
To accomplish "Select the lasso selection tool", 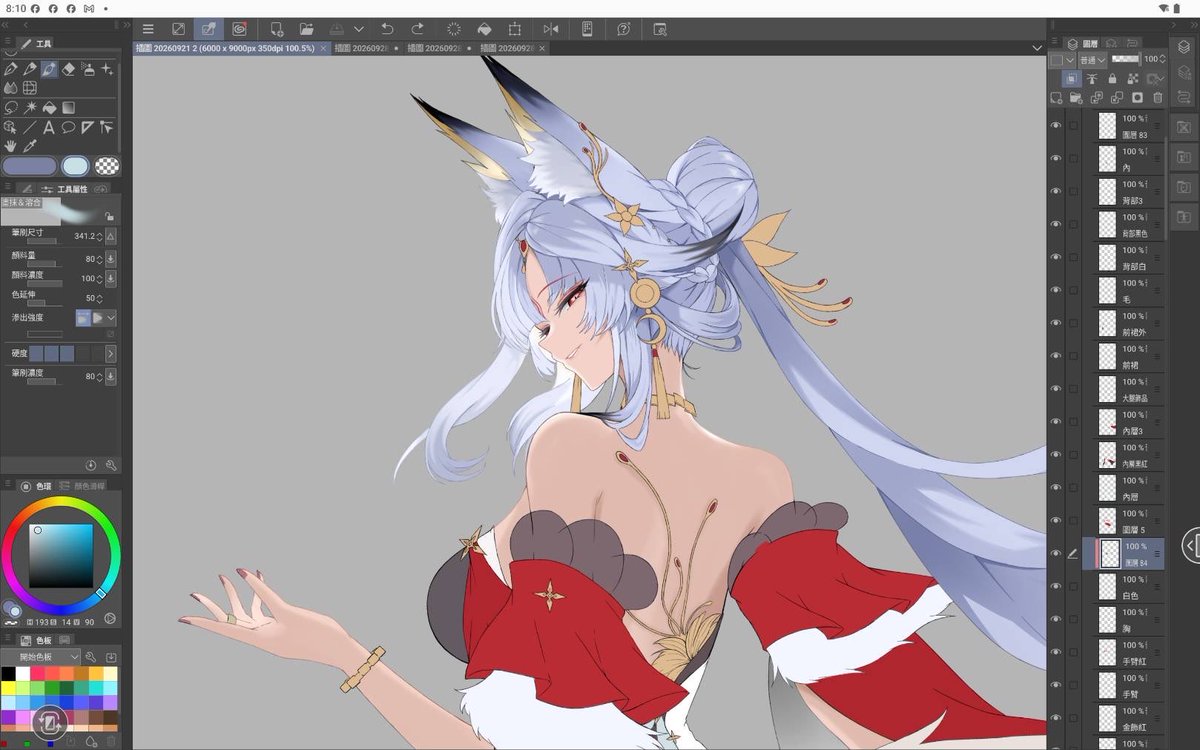I will 10,107.
